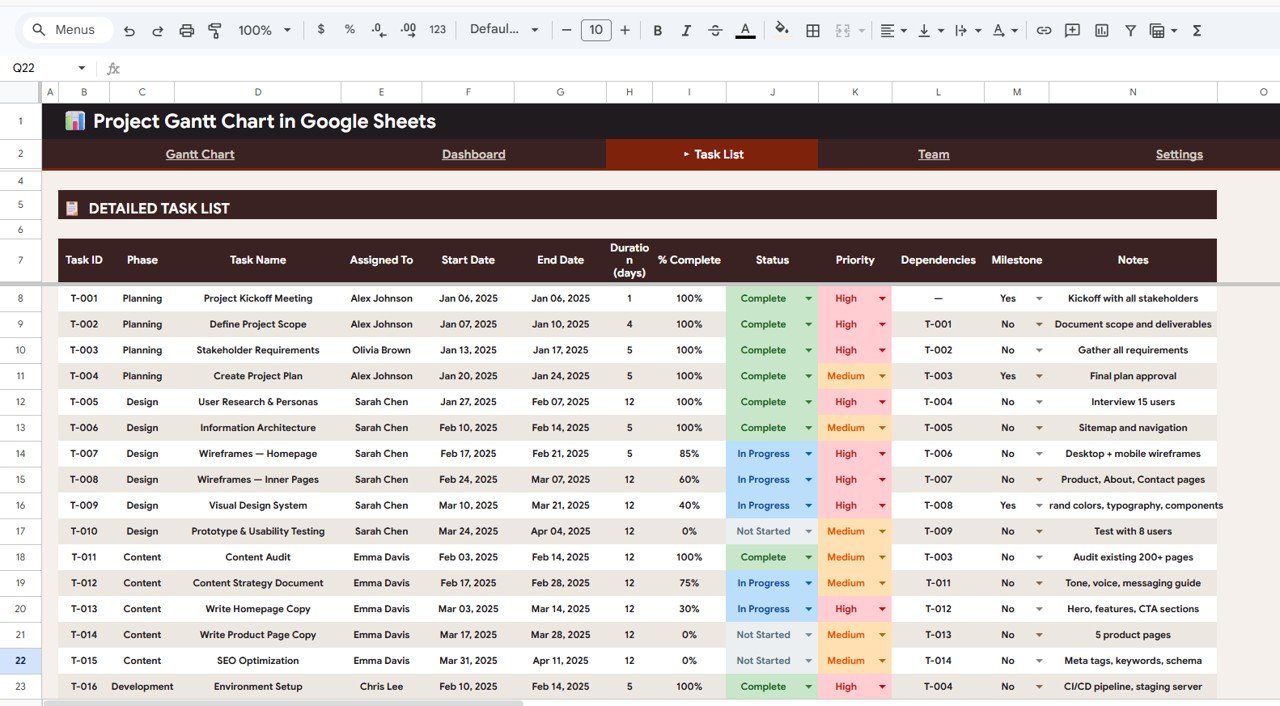The image size is (1280, 706).
Task: Create a filter with the Filter icon
Action: 1130,30
